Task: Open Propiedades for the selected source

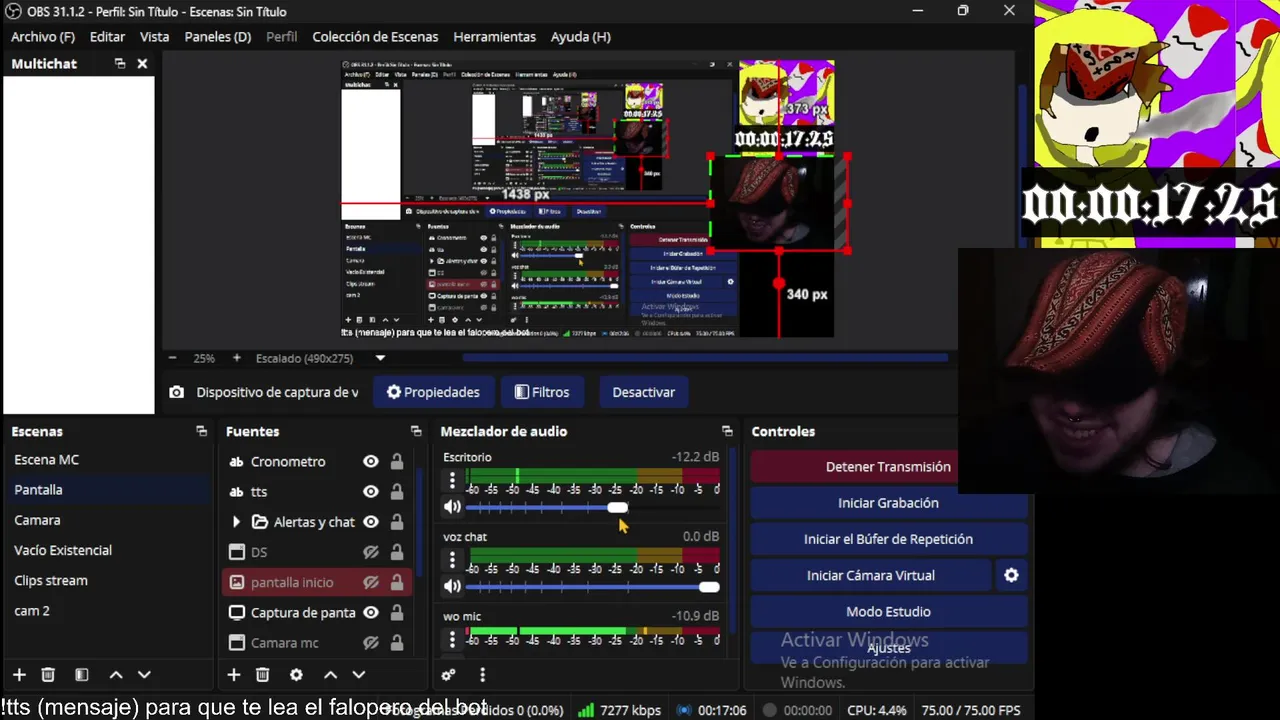Action: (x=433, y=392)
